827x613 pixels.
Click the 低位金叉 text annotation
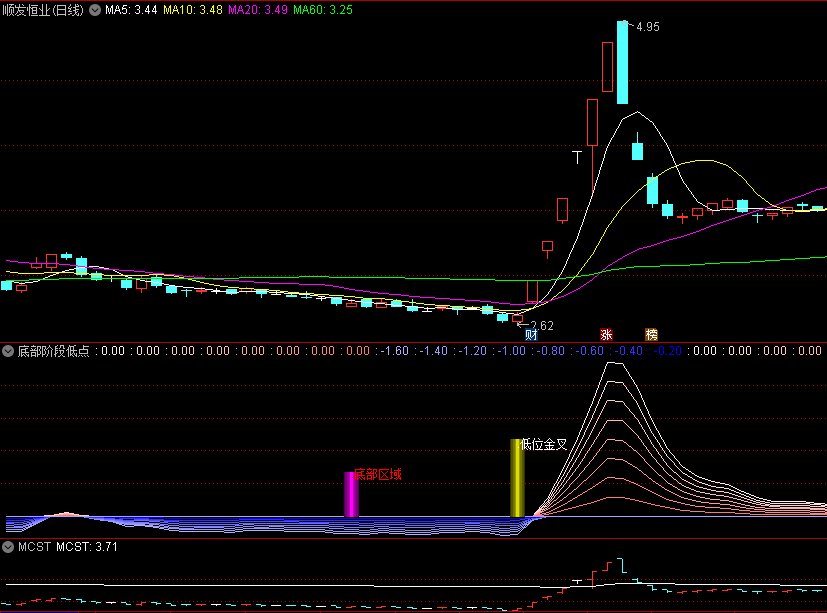[545, 445]
